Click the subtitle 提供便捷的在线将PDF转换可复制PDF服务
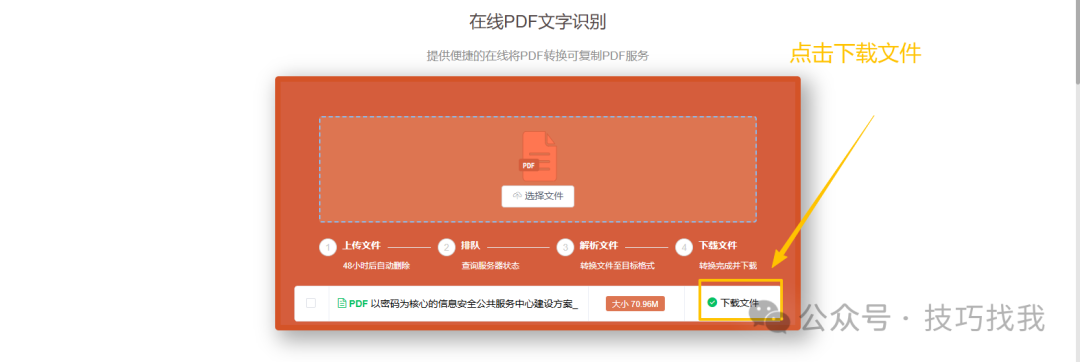 point(538,56)
